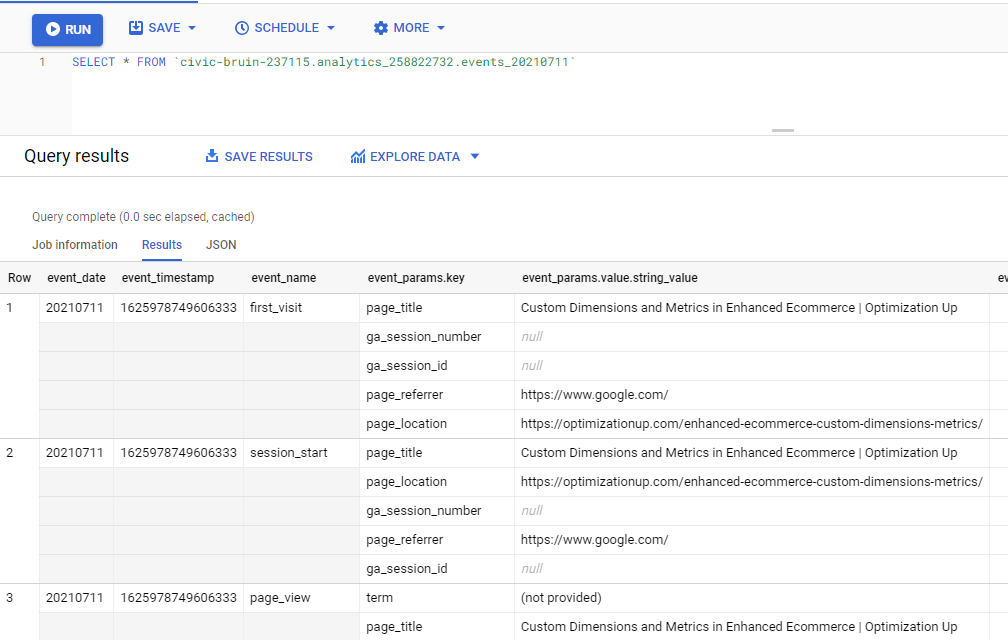The width and height of the screenshot is (1008, 640).
Task: Click the page_title value in row 3
Action: (739, 627)
